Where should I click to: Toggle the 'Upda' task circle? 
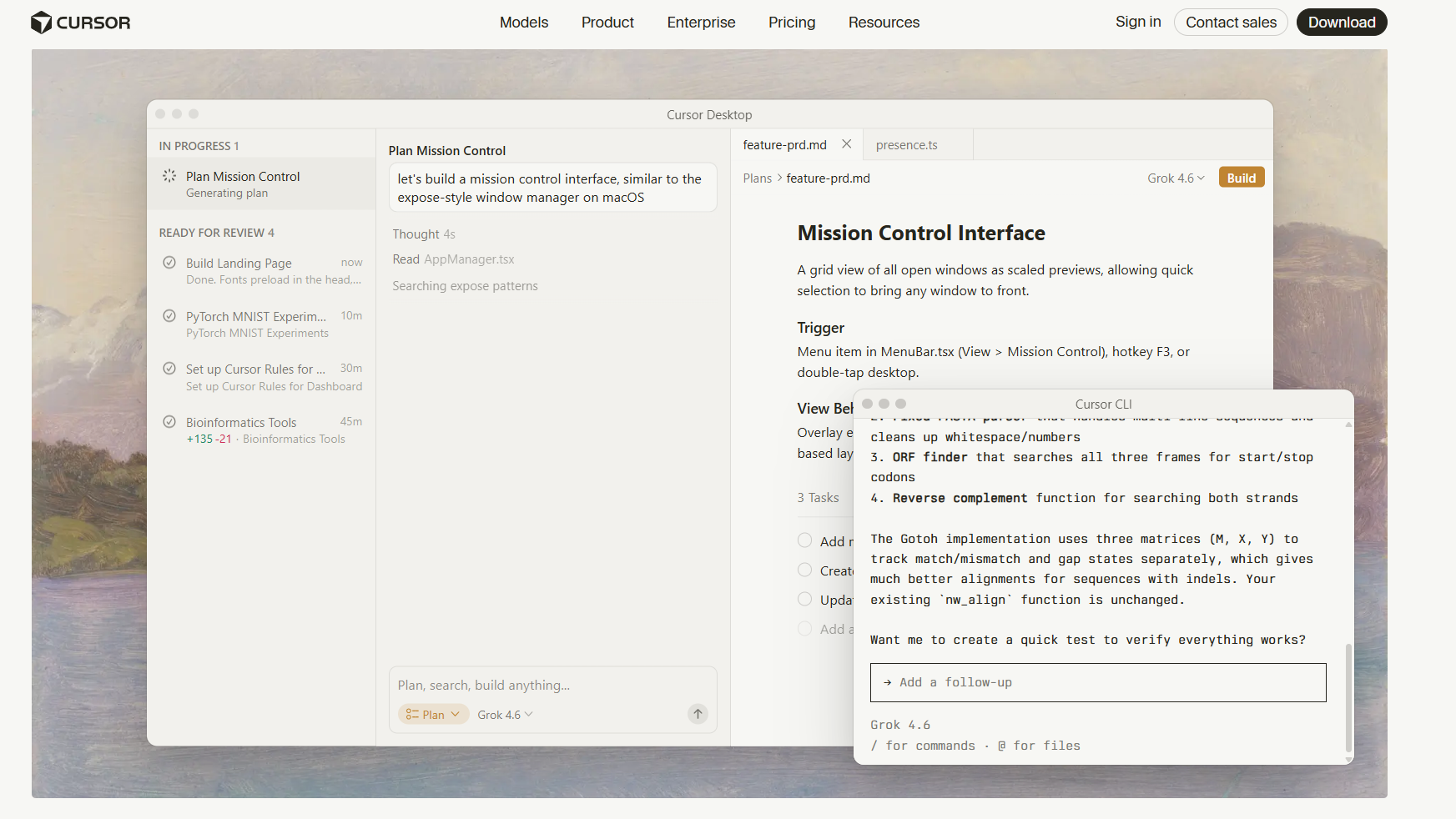(x=804, y=600)
